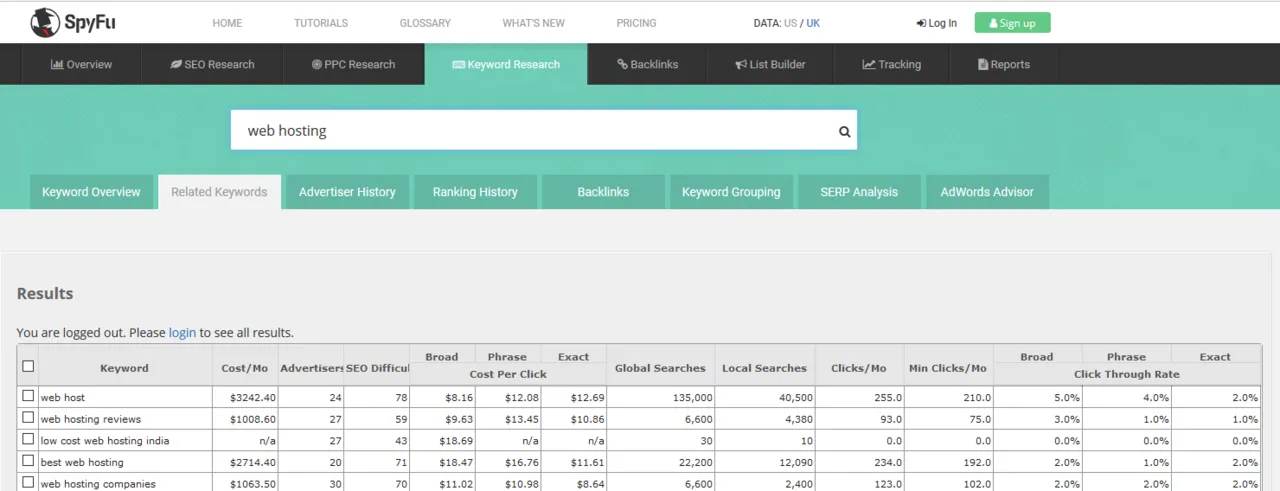
Task: Click the search magnifier icon
Action: click(x=844, y=131)
